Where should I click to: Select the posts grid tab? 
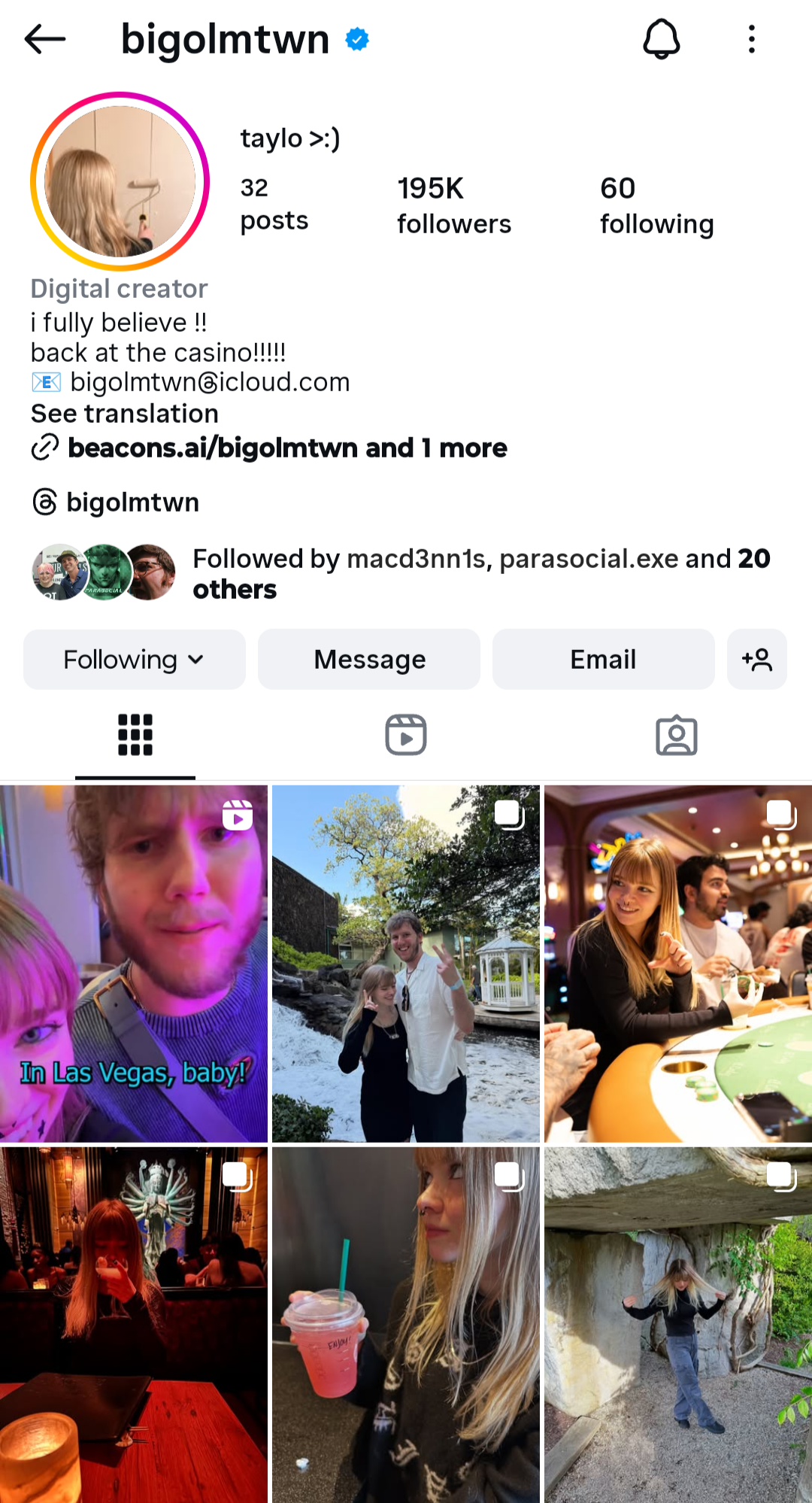click(x=135, y=735)
